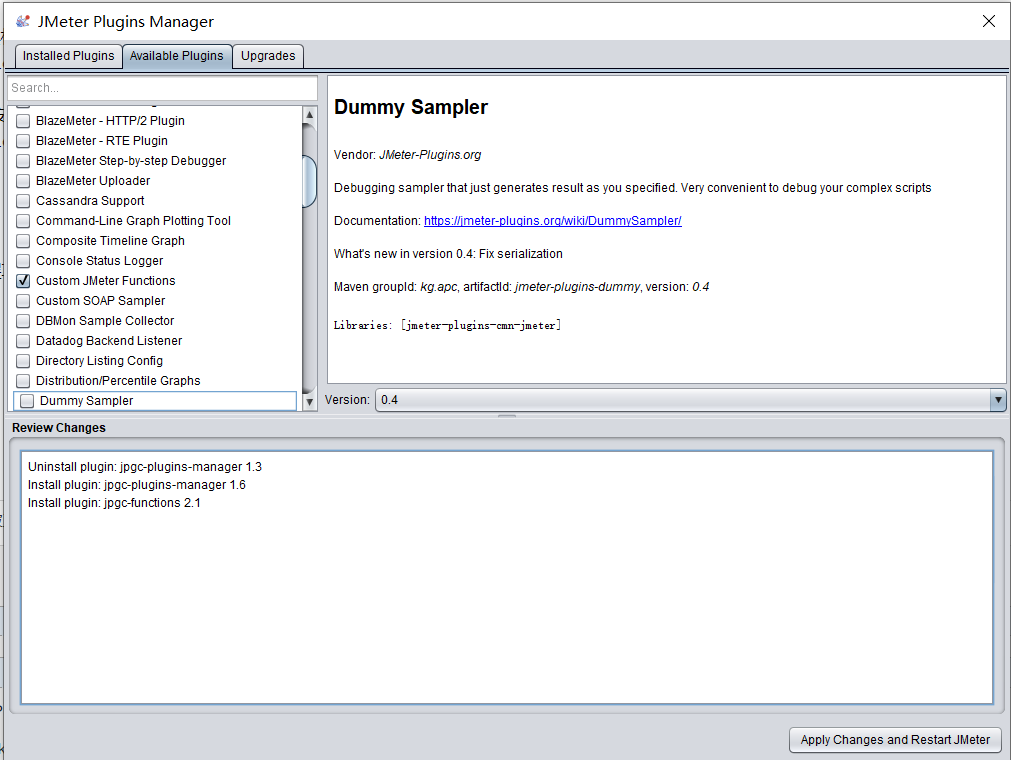Enable BlazeMeter Step-by-step Debugger checkbox
The image size is (1011, 760).
click(23, 161)
